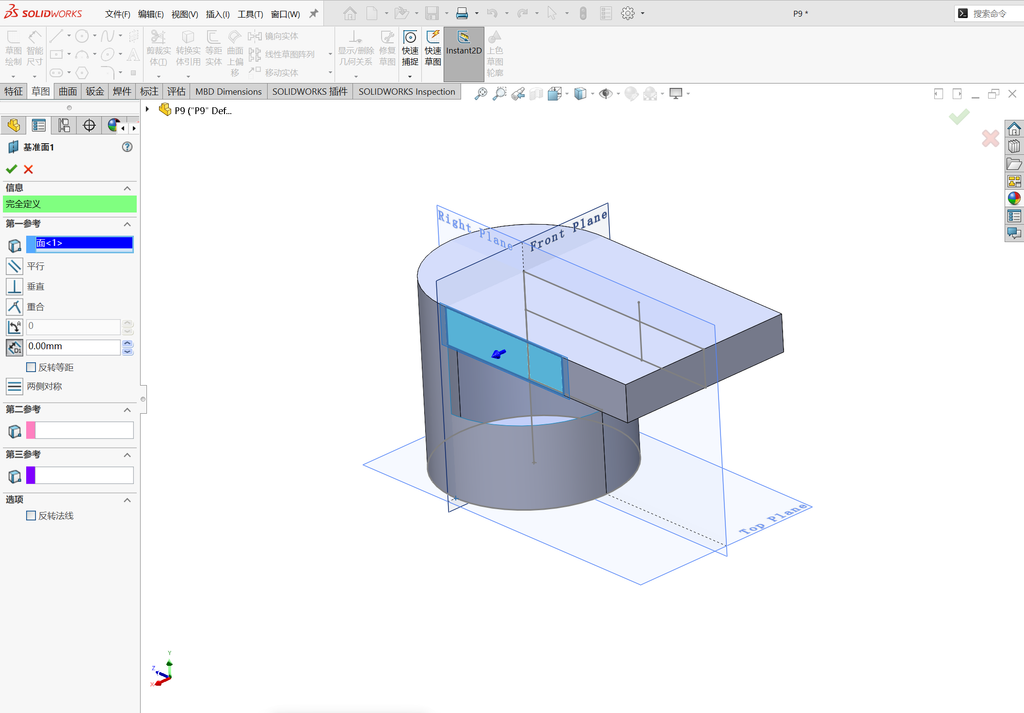Screen dimensions: 1024x713
Task: Open the help icon for 基准面1
Action: 127,147
